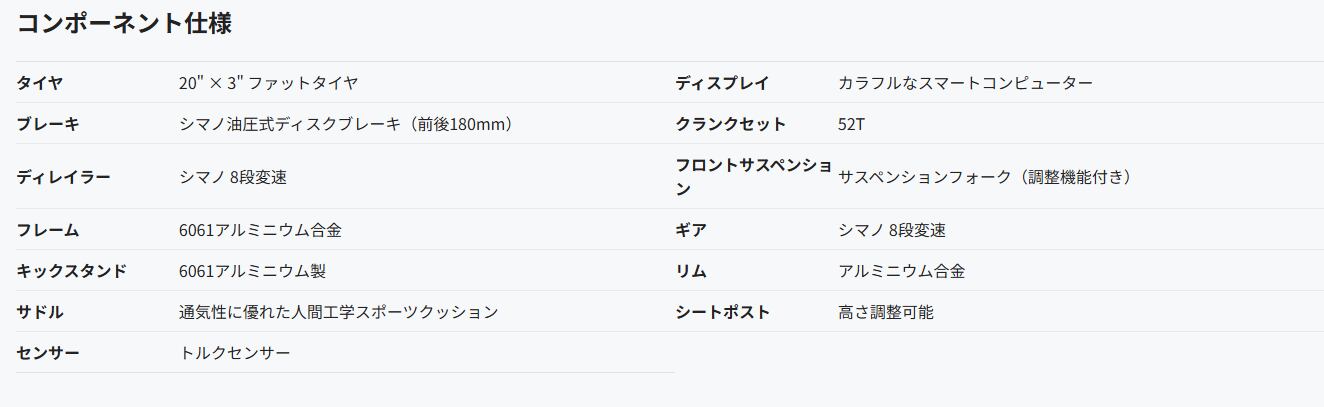Click the ブレーキ spec label
The height and width of the screenshot is (407, 1324).
pyautogui.click(x=47, y=124)
